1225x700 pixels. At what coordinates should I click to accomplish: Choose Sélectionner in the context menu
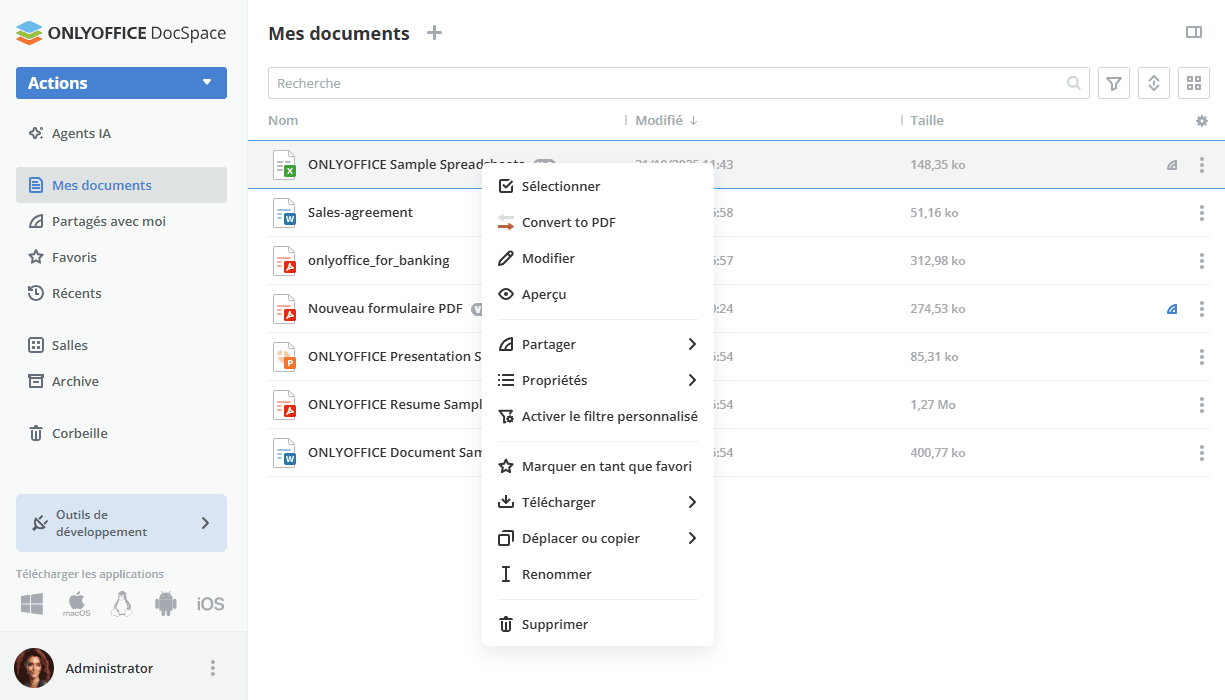[561, 186]
